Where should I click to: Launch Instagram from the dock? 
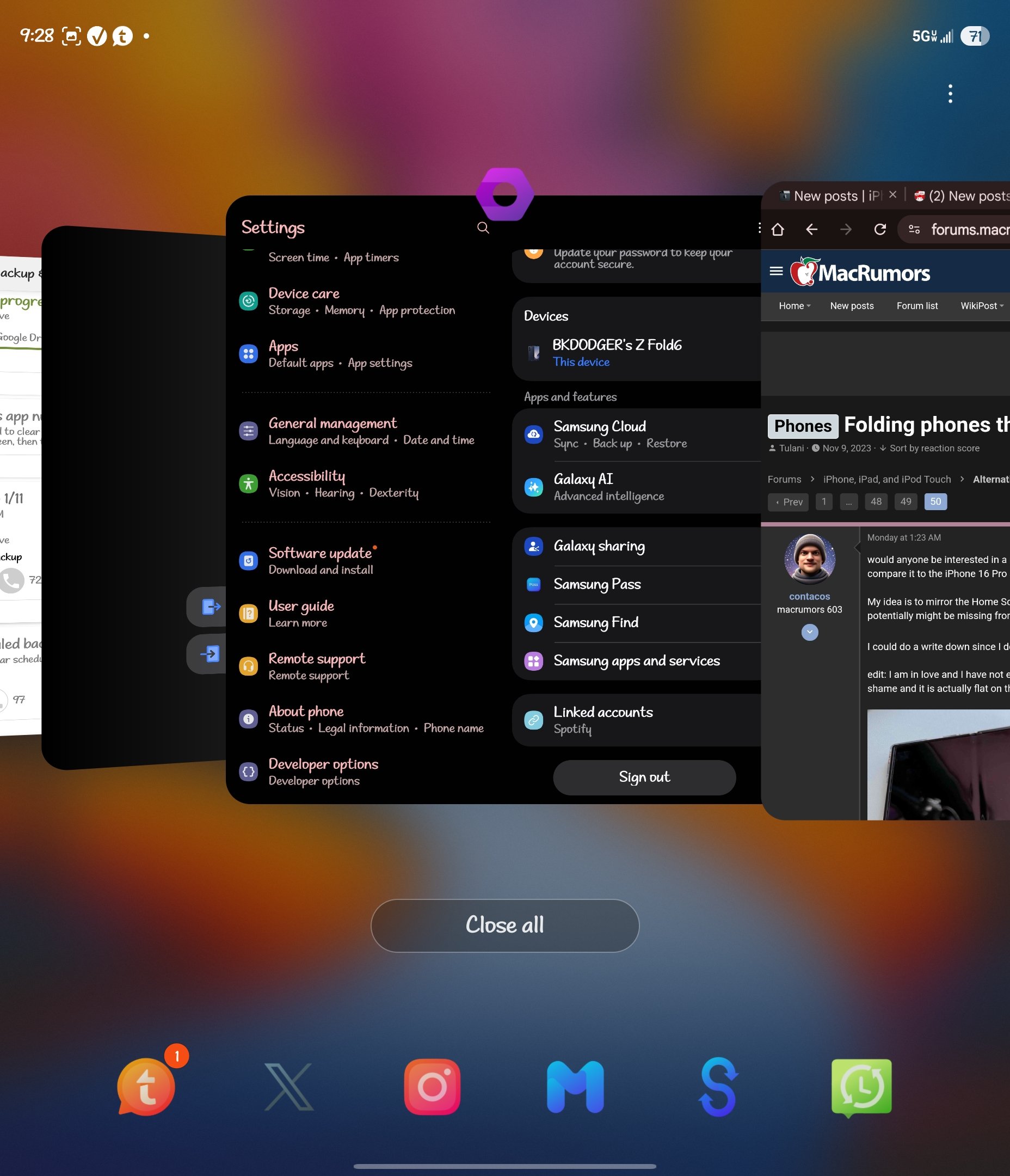click(x=433, y=1086)
